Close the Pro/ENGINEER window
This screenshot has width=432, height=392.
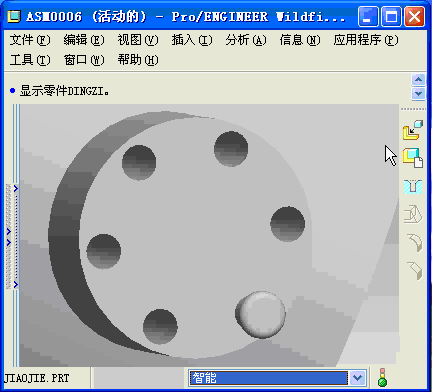tap(414, 16)
